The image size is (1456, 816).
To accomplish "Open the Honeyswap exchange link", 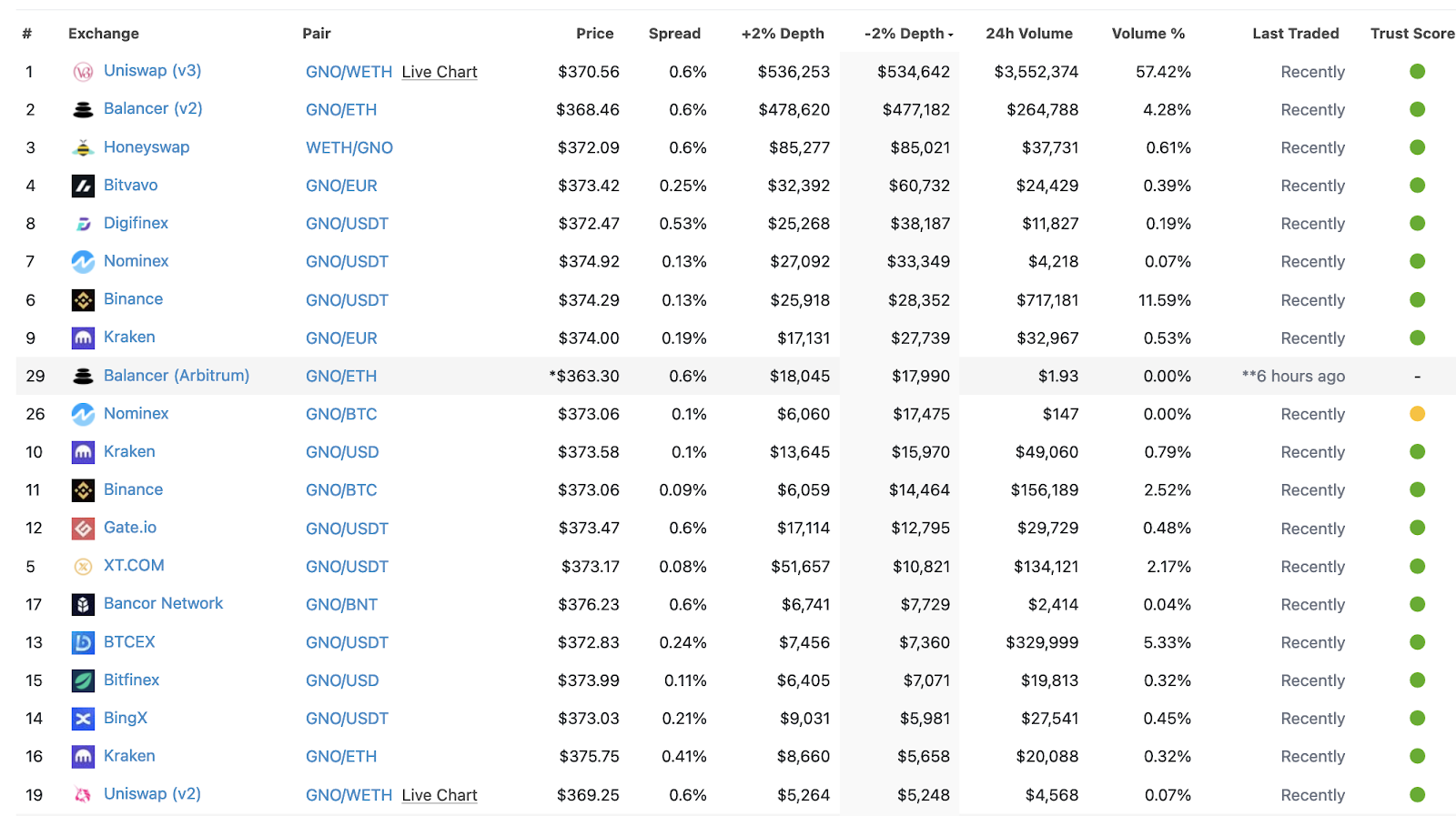I will click(147, 147).
